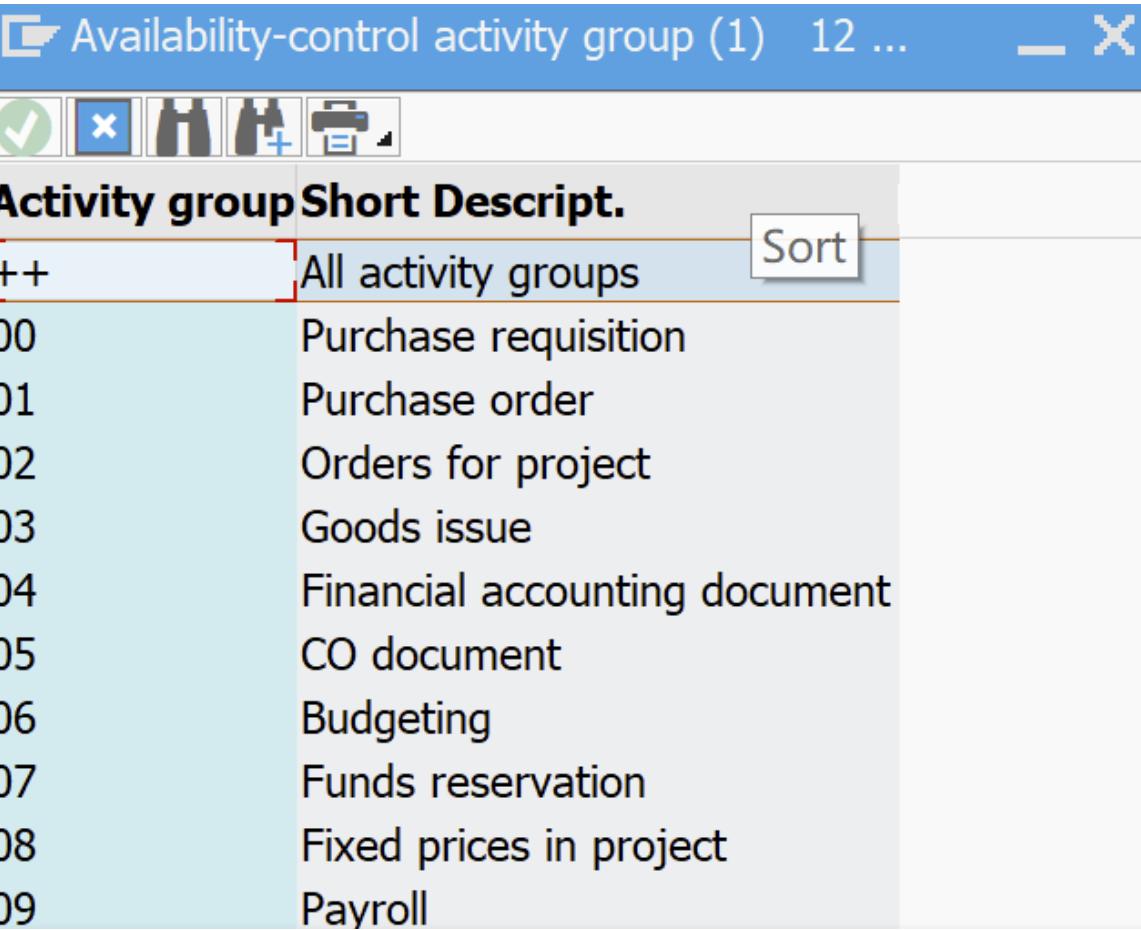Sort by Activity group column header
This screenshot has height=930, width=1141.
pyautogui.click(x=146, y=202)
